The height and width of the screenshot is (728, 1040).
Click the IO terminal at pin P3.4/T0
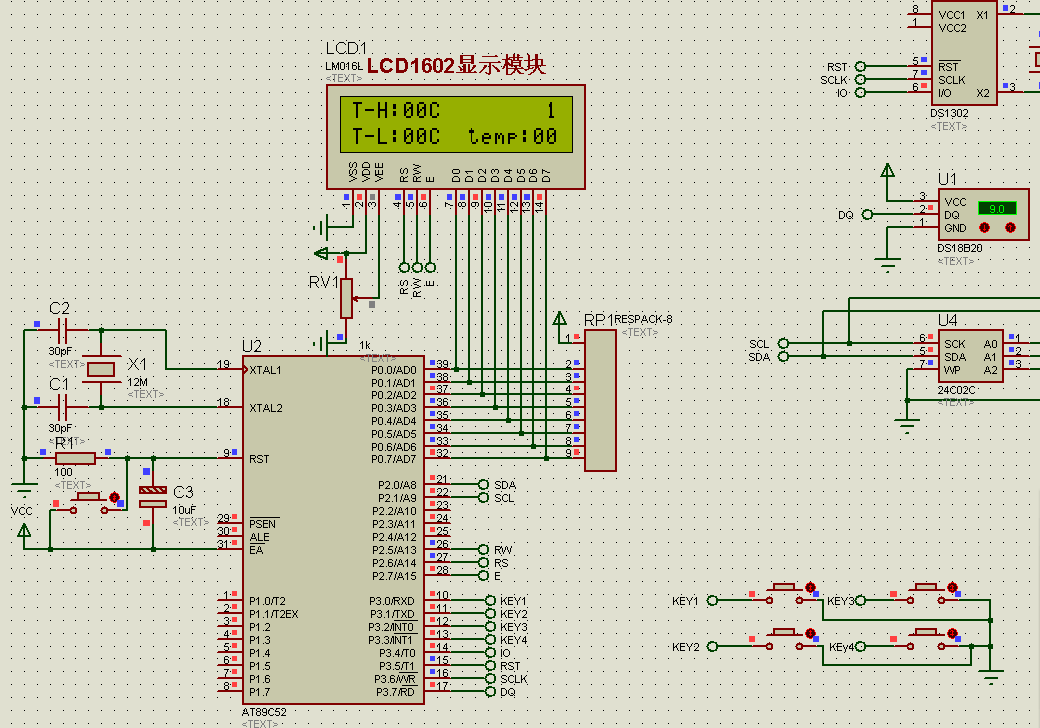[x=490, y=652]
